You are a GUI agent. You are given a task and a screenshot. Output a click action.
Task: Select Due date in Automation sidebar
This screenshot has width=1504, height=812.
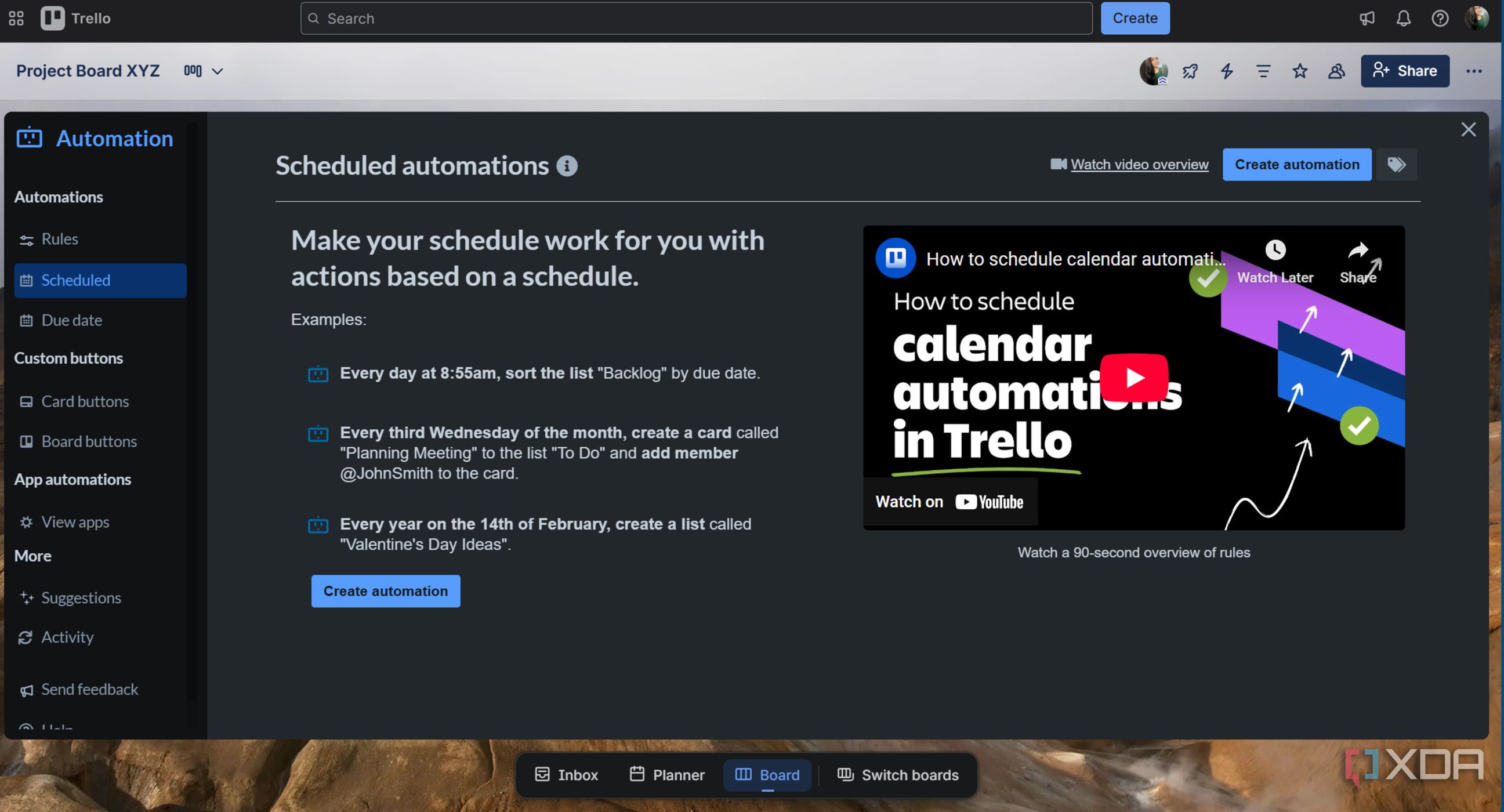[x=100, y=321]
